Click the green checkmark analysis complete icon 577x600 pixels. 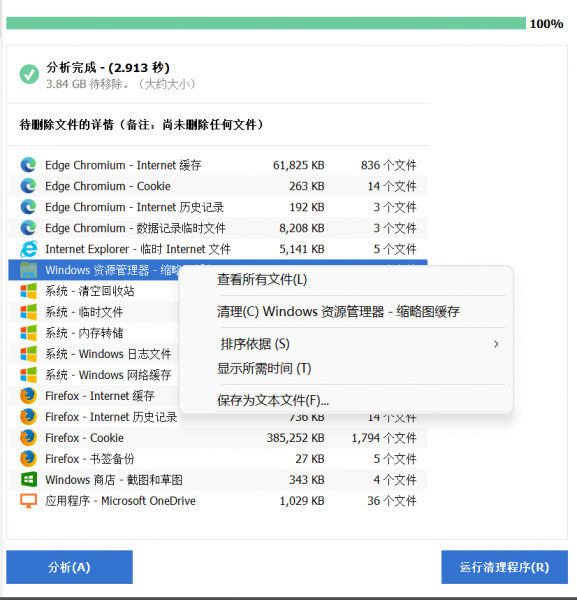(29, 74)
